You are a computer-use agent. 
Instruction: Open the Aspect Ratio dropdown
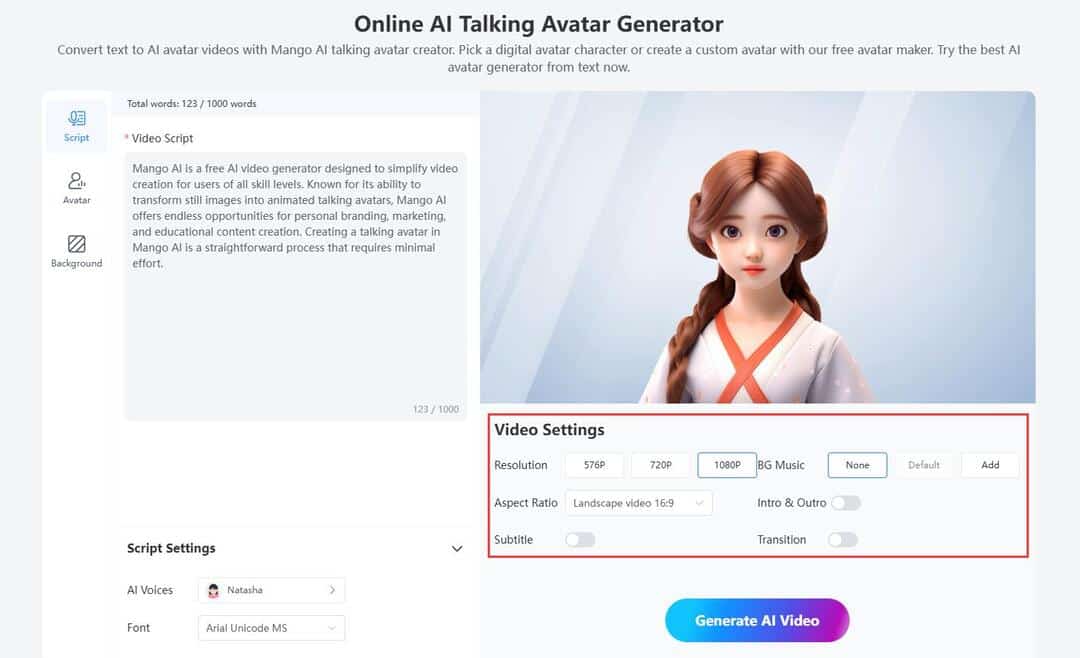point(638,503)
